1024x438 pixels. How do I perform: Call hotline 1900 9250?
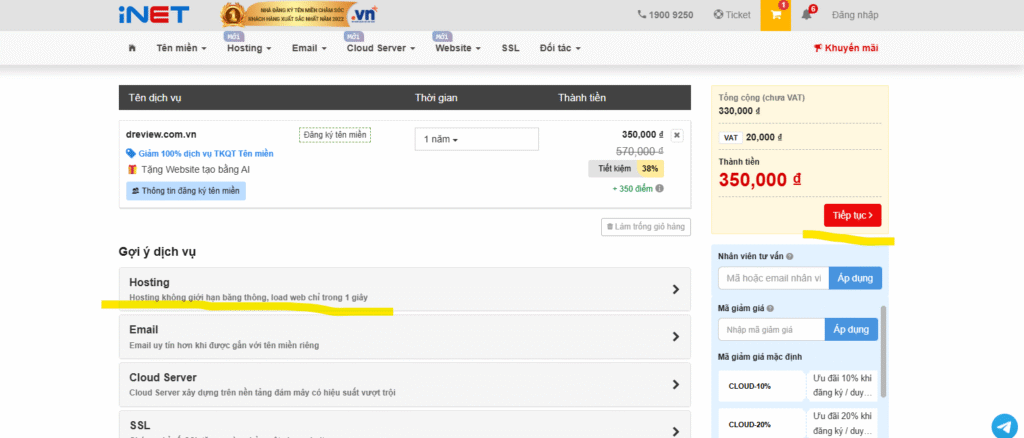tap(665, 14)
